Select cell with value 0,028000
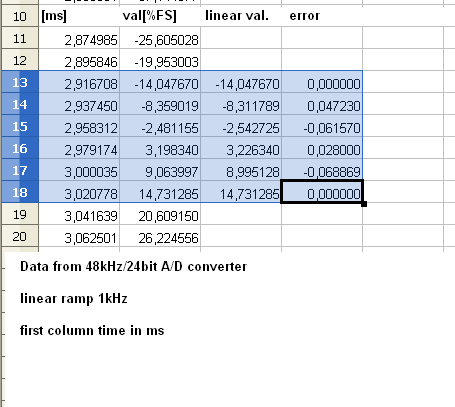Image resolution: width=455 pixels, height=407 pixels. pyautogui.click(x=322, y=148)
